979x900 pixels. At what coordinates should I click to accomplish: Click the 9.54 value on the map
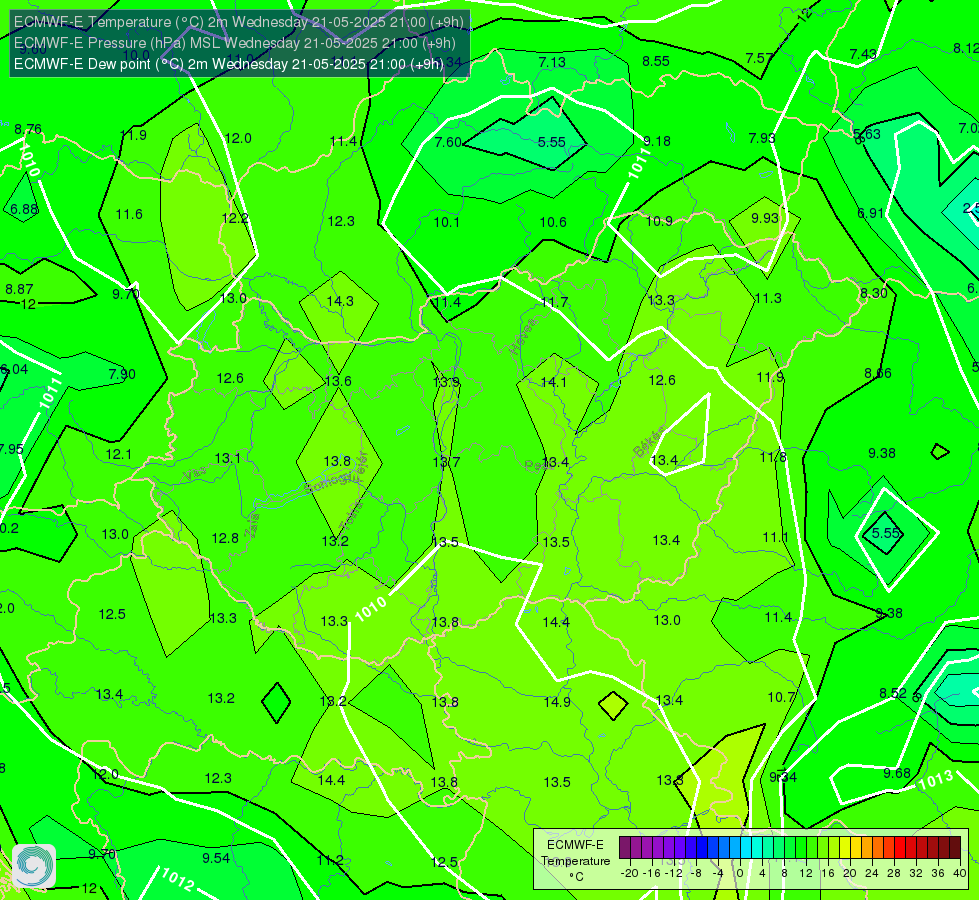tap(216, 858)
